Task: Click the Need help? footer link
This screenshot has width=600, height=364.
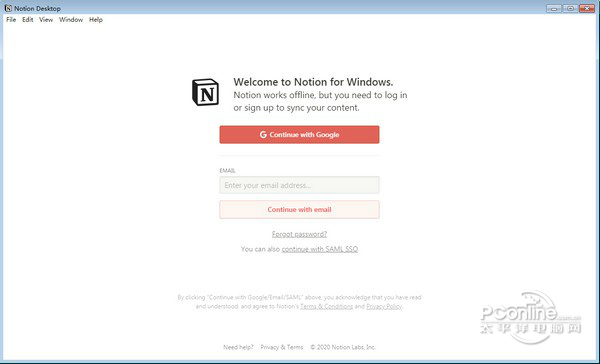Action: click(238, 347)
